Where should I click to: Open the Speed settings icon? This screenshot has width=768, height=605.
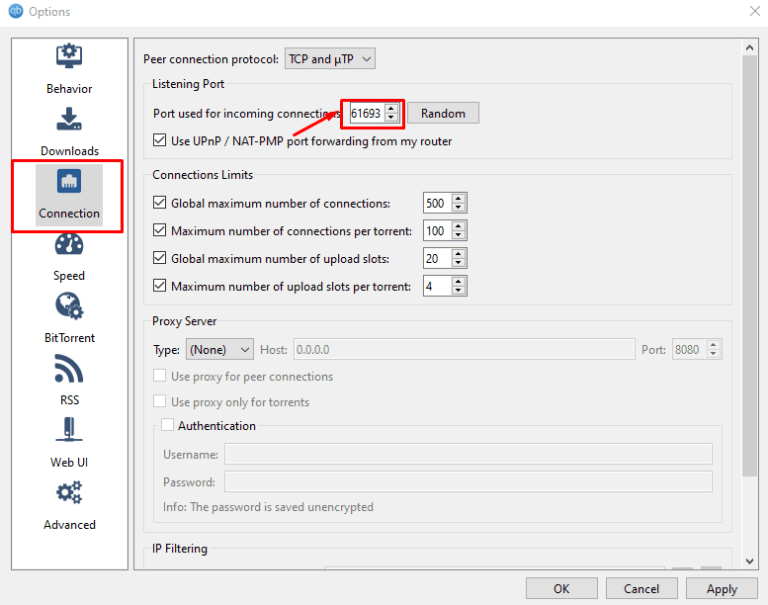69,244
